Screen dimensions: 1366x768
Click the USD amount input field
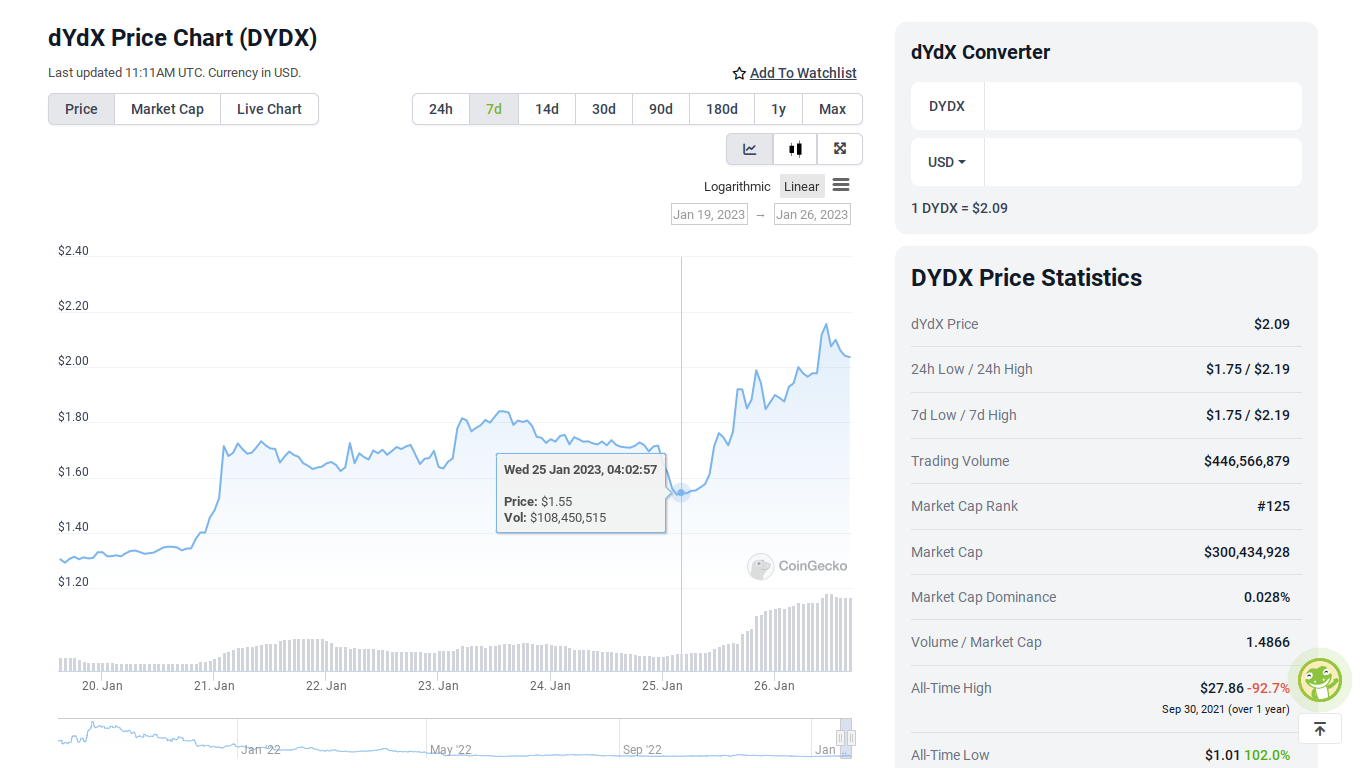click(x=1143, y=162)
